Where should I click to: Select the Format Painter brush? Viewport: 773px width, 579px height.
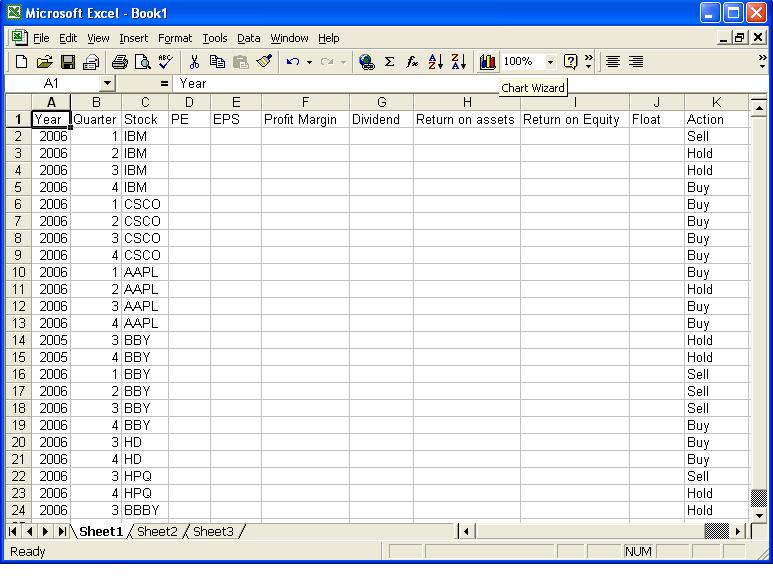[264, 62]
